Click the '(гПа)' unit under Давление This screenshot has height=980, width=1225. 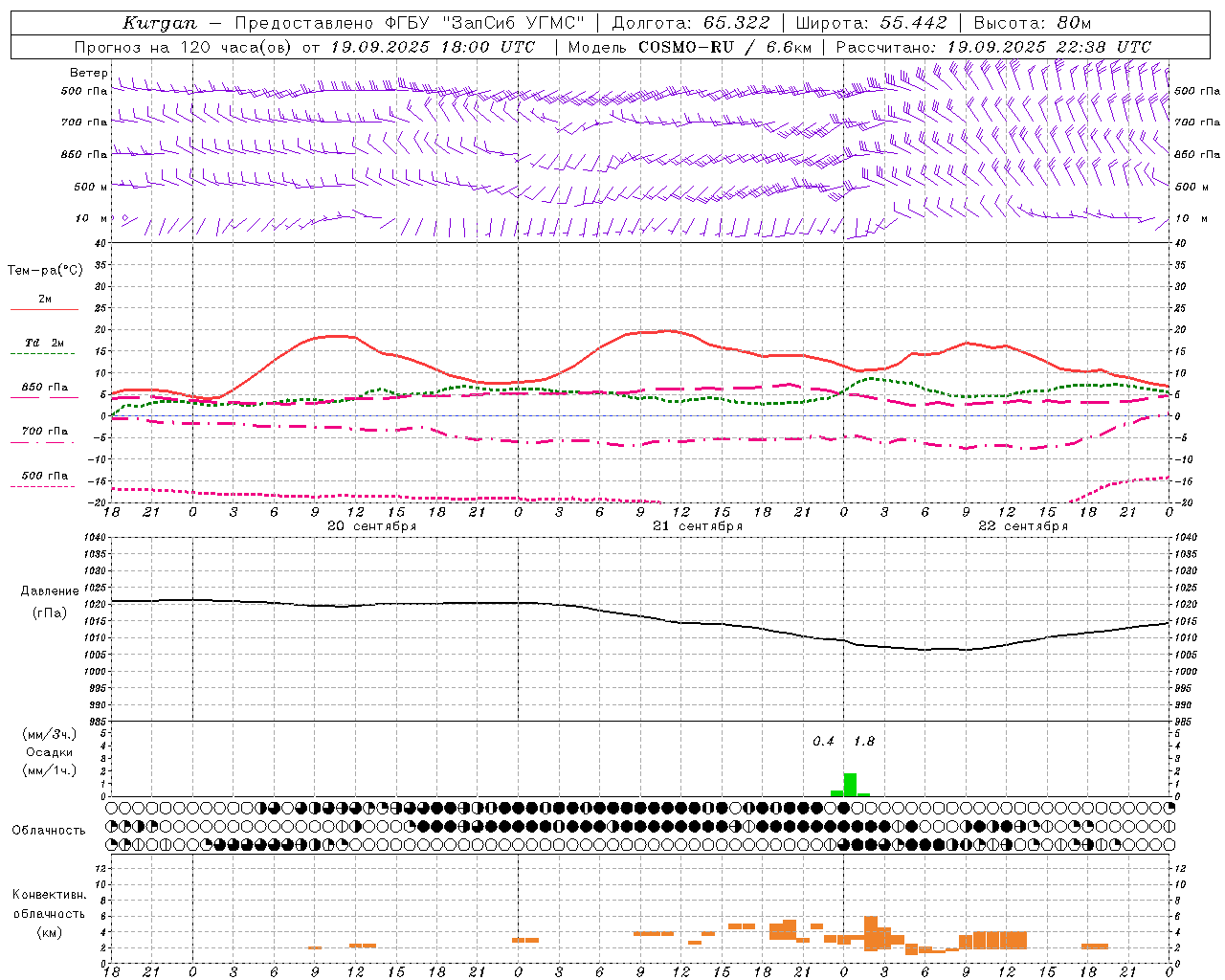[50, 613]
